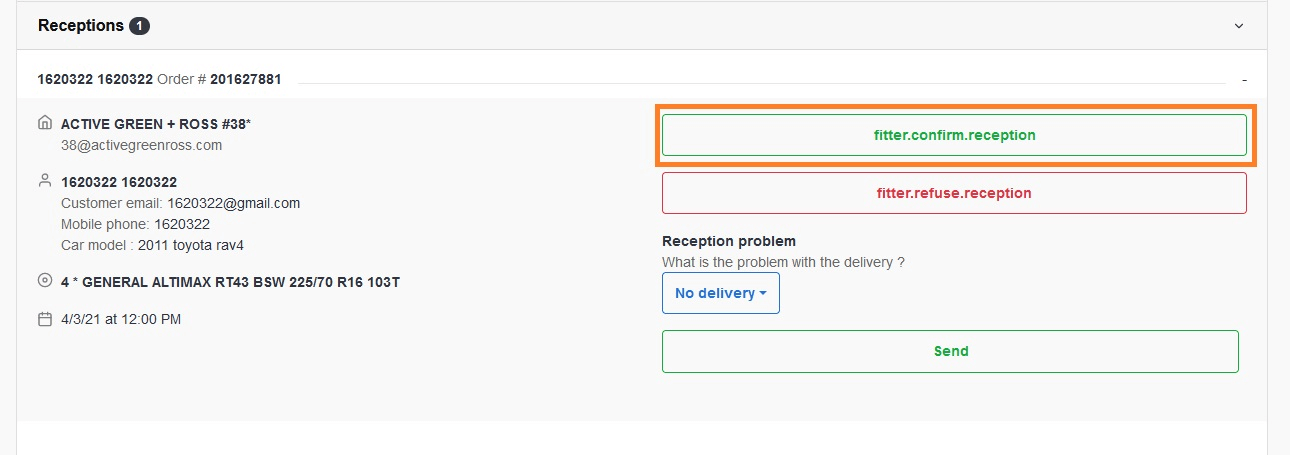Collapse the order row using the dash
Image resolution: width=1290 pixels, height=455 pixels.
[x=1244, y=79]
